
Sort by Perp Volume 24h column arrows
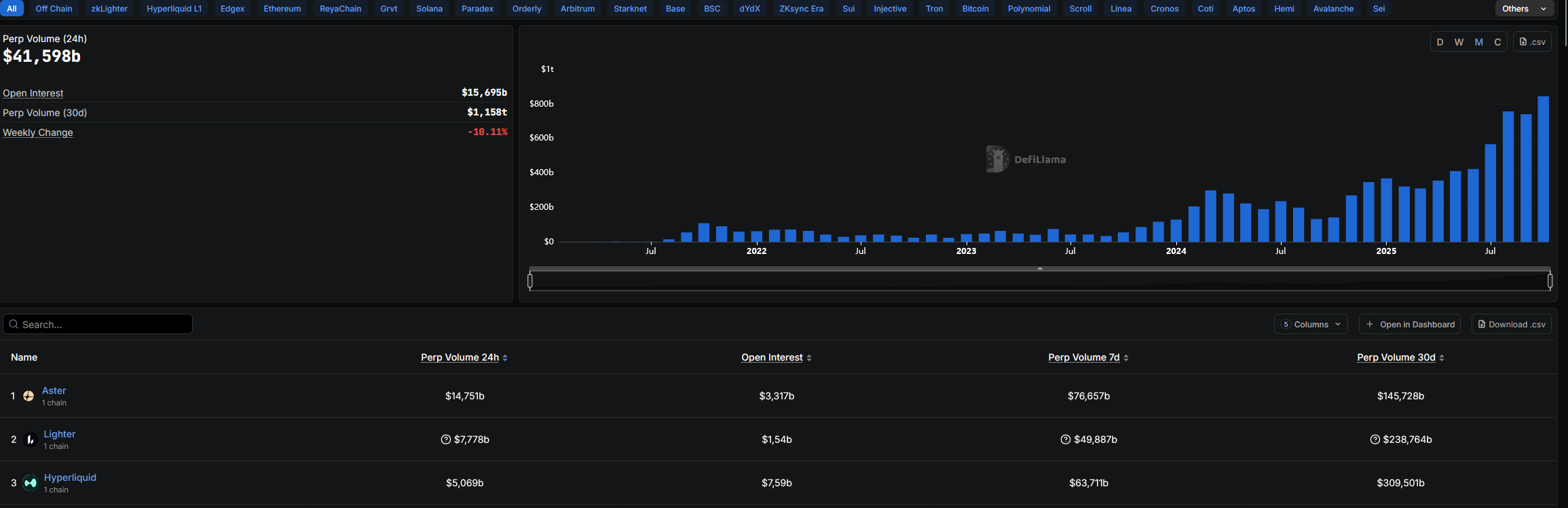[505, 358]
